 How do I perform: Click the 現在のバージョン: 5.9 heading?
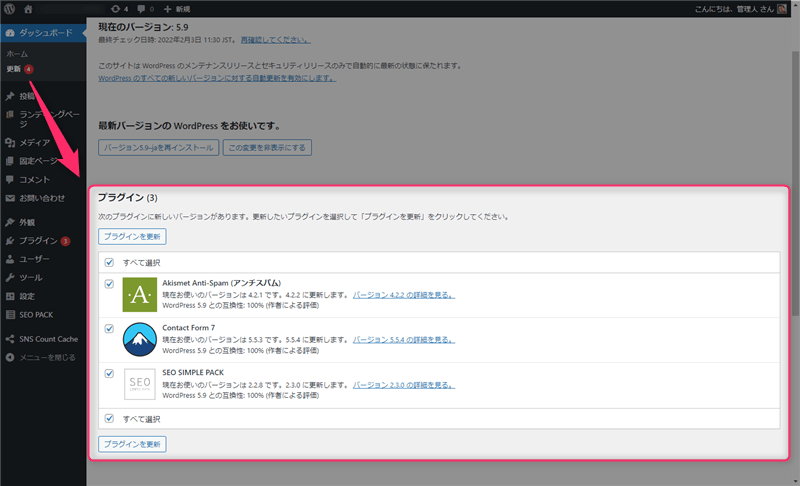[143, 27]
